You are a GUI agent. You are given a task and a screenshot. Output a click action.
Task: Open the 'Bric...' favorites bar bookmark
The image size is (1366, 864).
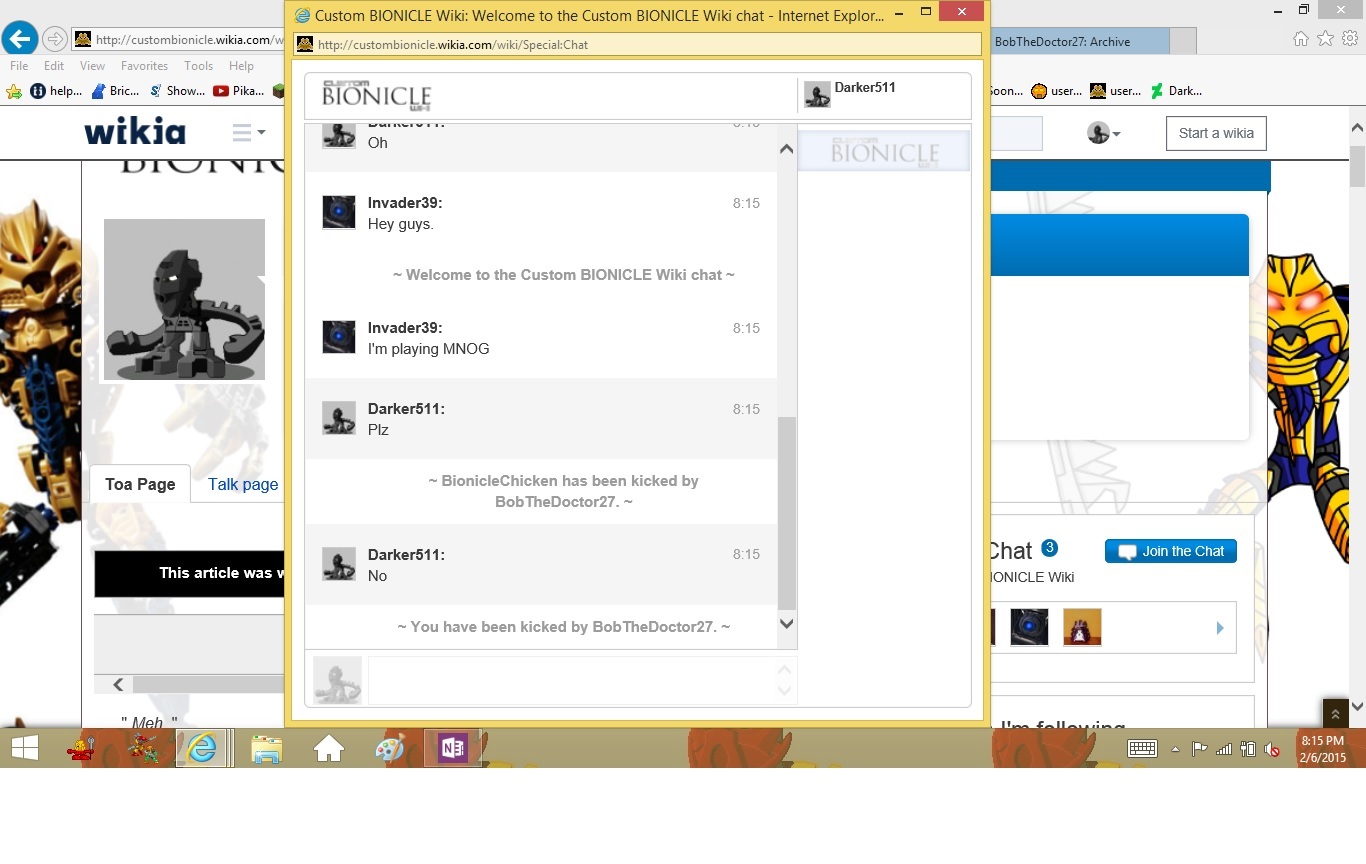pos(115,91)
